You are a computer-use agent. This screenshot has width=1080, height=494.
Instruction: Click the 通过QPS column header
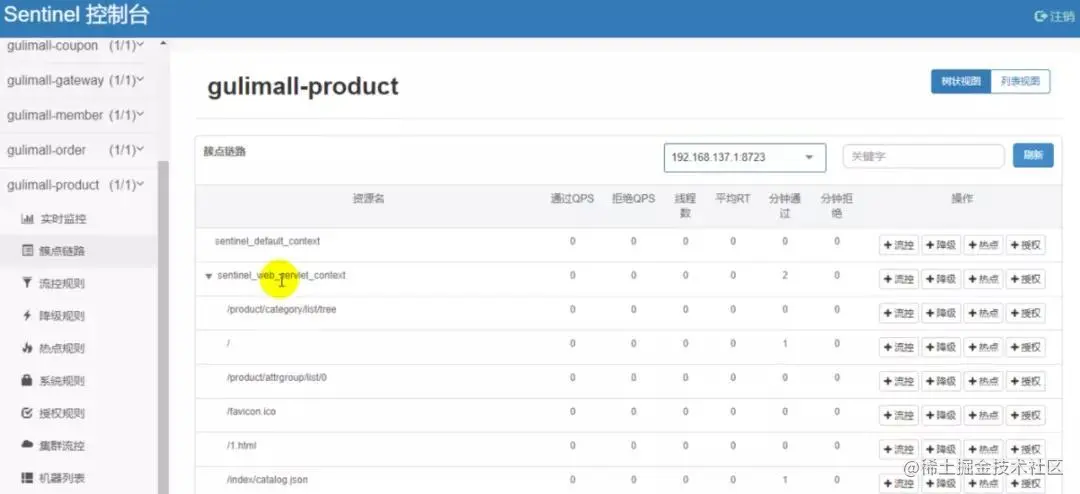point(572,198)
